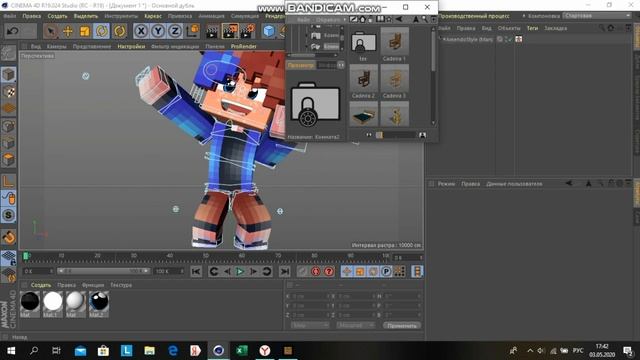The height and width of the screenshot is (360, 640).
Task: Open the viewport Настройки menu
Action: (131, 47)
